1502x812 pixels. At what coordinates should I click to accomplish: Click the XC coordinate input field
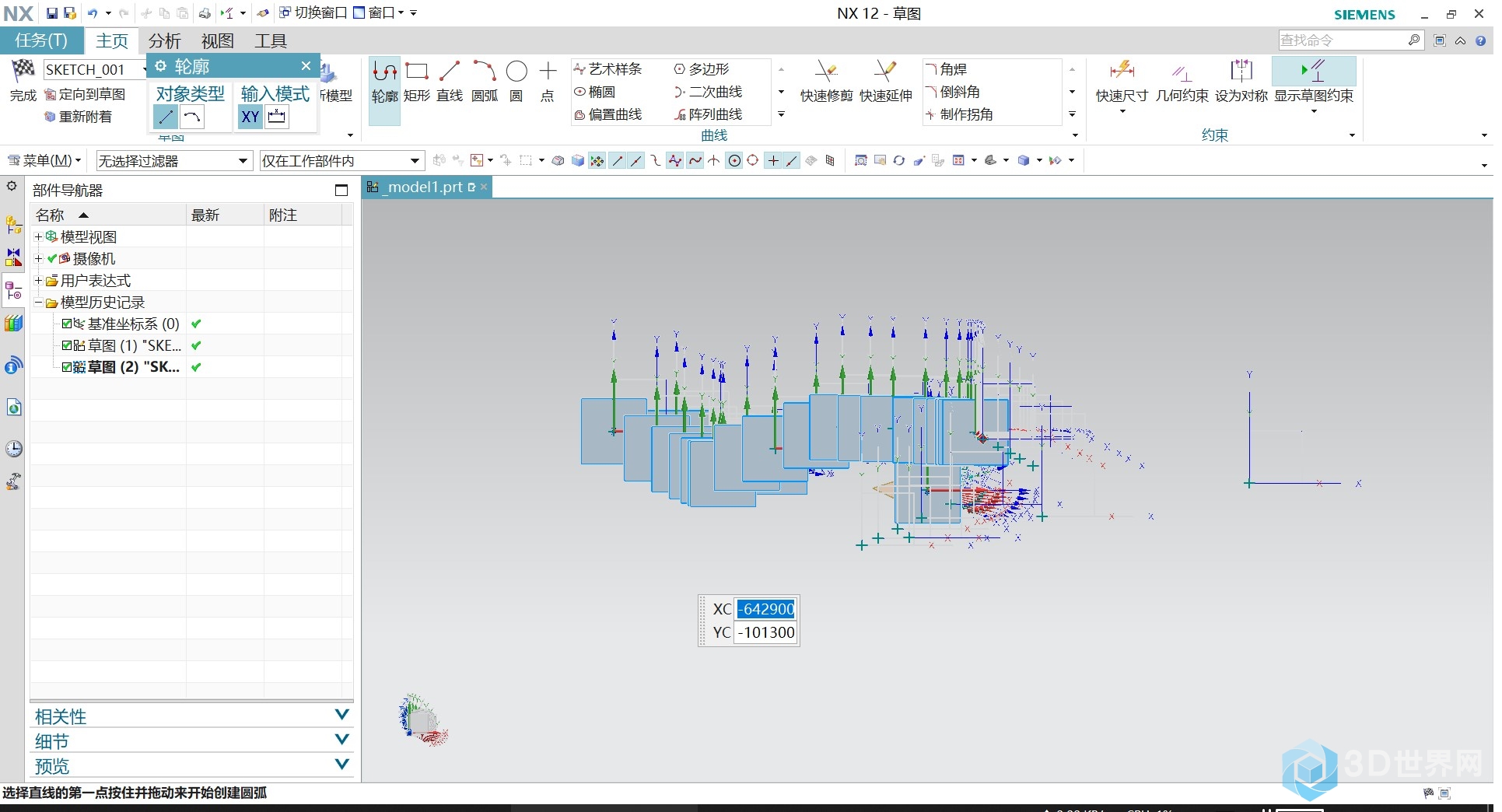coord(766,609)
